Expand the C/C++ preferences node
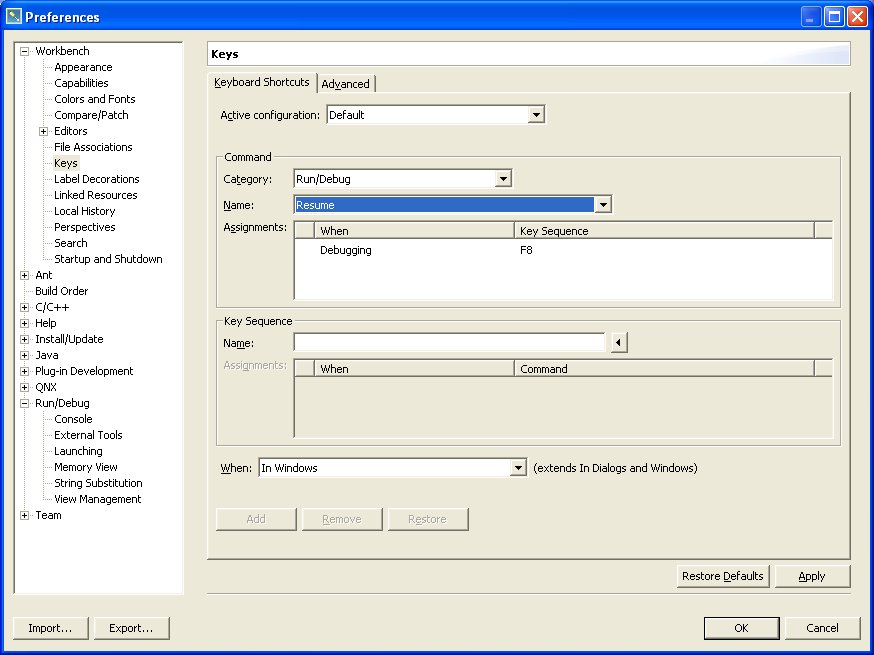This screenshot has height=655, width=874. point(25,307)
